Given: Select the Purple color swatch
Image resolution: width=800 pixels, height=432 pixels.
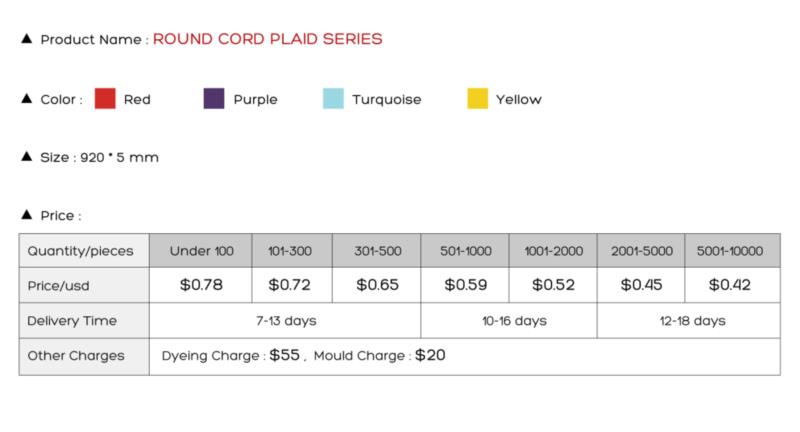Looking at the screenshot, I should [x=214, y=98].
